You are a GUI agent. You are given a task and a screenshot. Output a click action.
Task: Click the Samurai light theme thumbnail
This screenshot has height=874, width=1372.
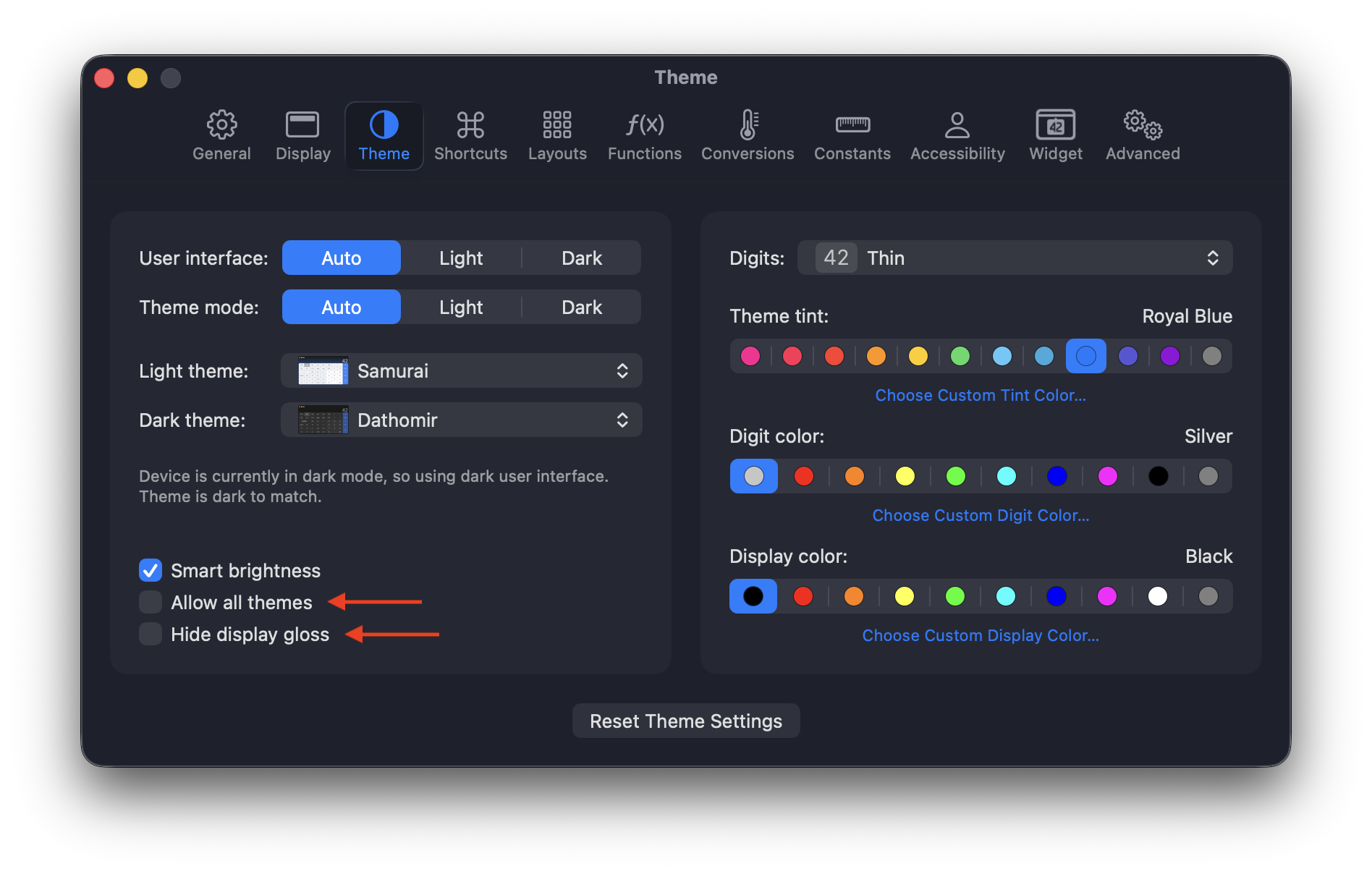[322, 370]
